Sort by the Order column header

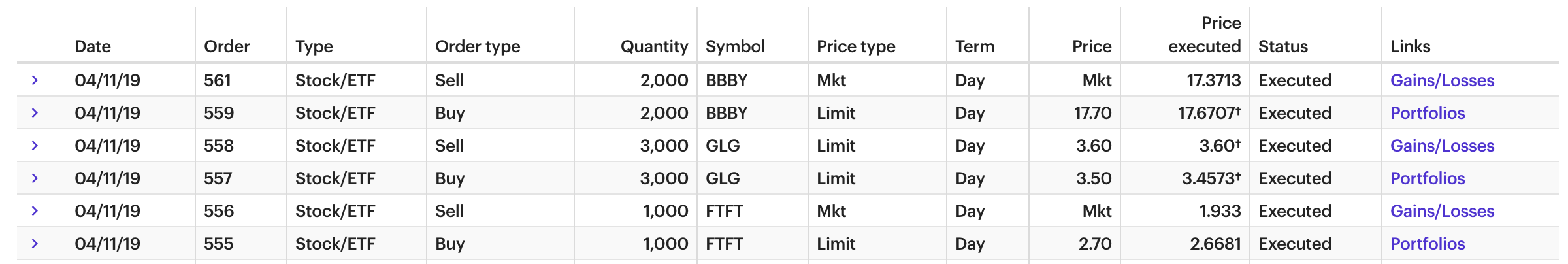tap(227, 46)
